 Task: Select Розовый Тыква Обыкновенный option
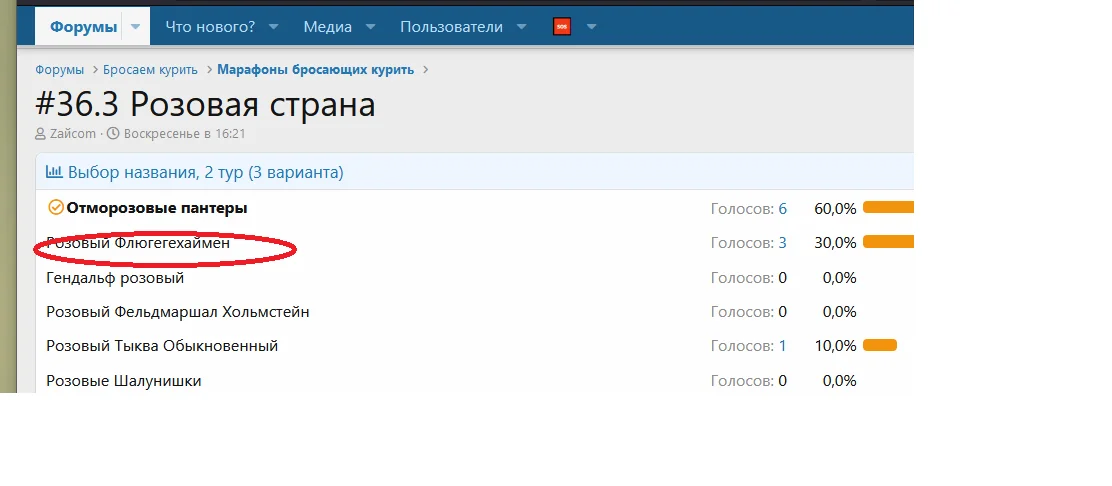[162, 346]
